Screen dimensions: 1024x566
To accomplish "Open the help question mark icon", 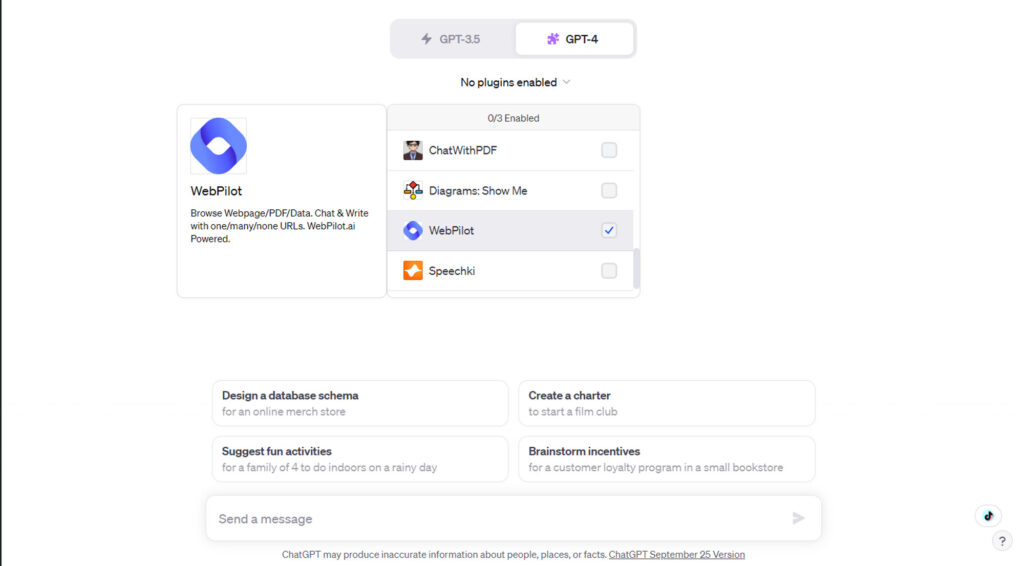I will pyautogui.click(x=1003, y=541).
